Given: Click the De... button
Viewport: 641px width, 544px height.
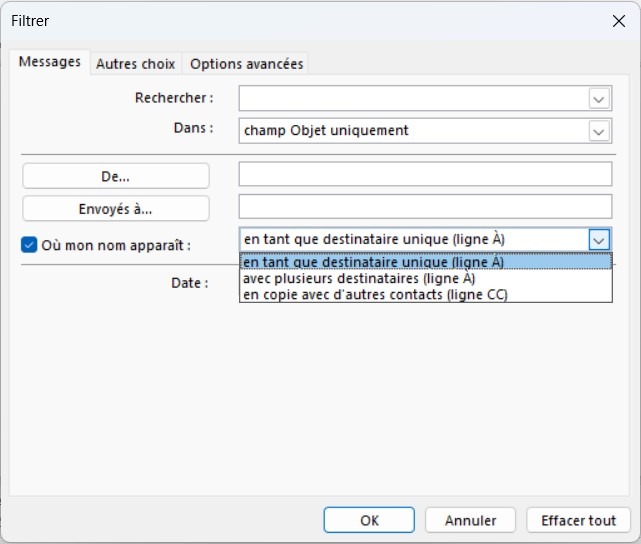Looking at the screenshot, I should 116,176.
